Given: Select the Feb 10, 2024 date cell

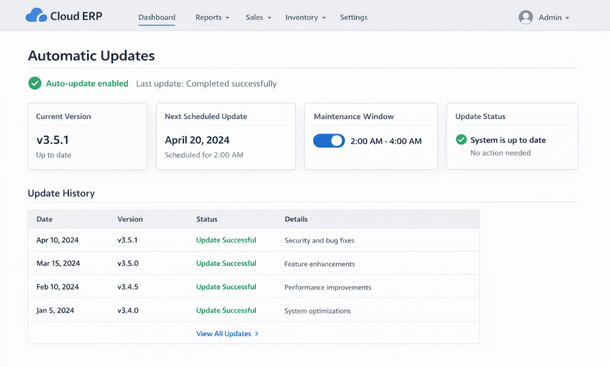Looking at the screenshot, I should tap(58, 287).
